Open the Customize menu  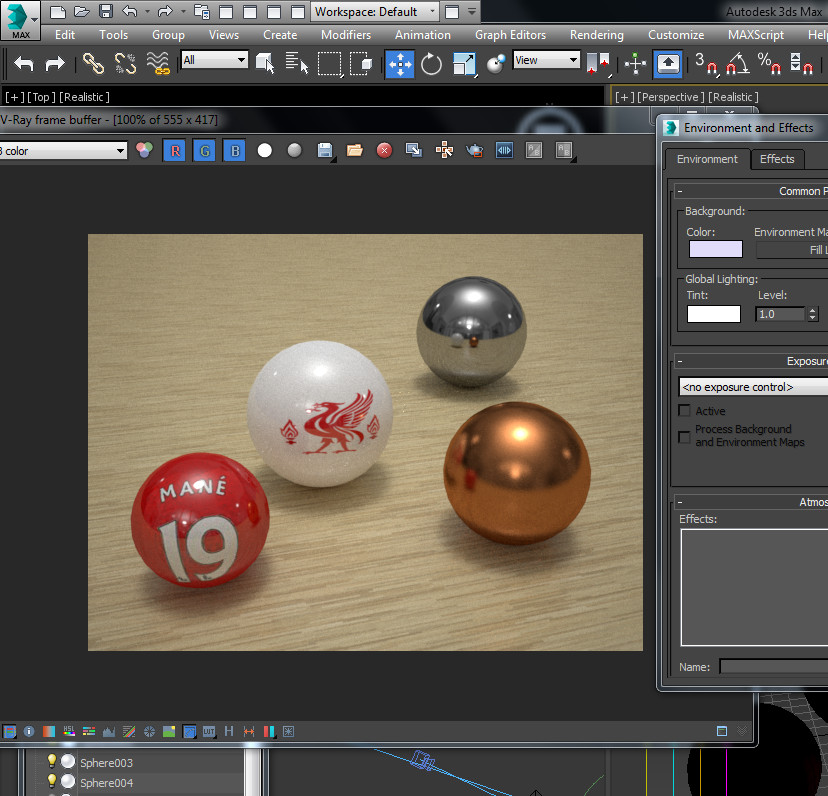(676, 35)
